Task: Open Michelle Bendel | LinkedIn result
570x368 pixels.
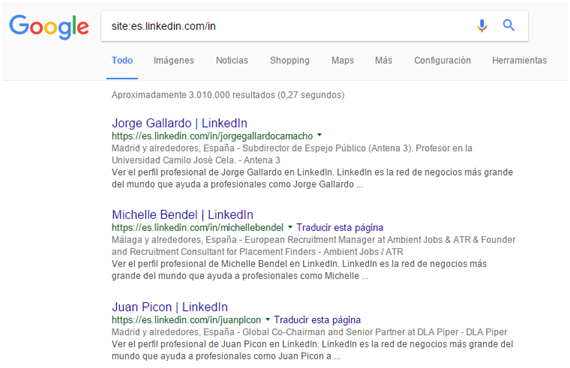Action: click(x=182, y=215)
